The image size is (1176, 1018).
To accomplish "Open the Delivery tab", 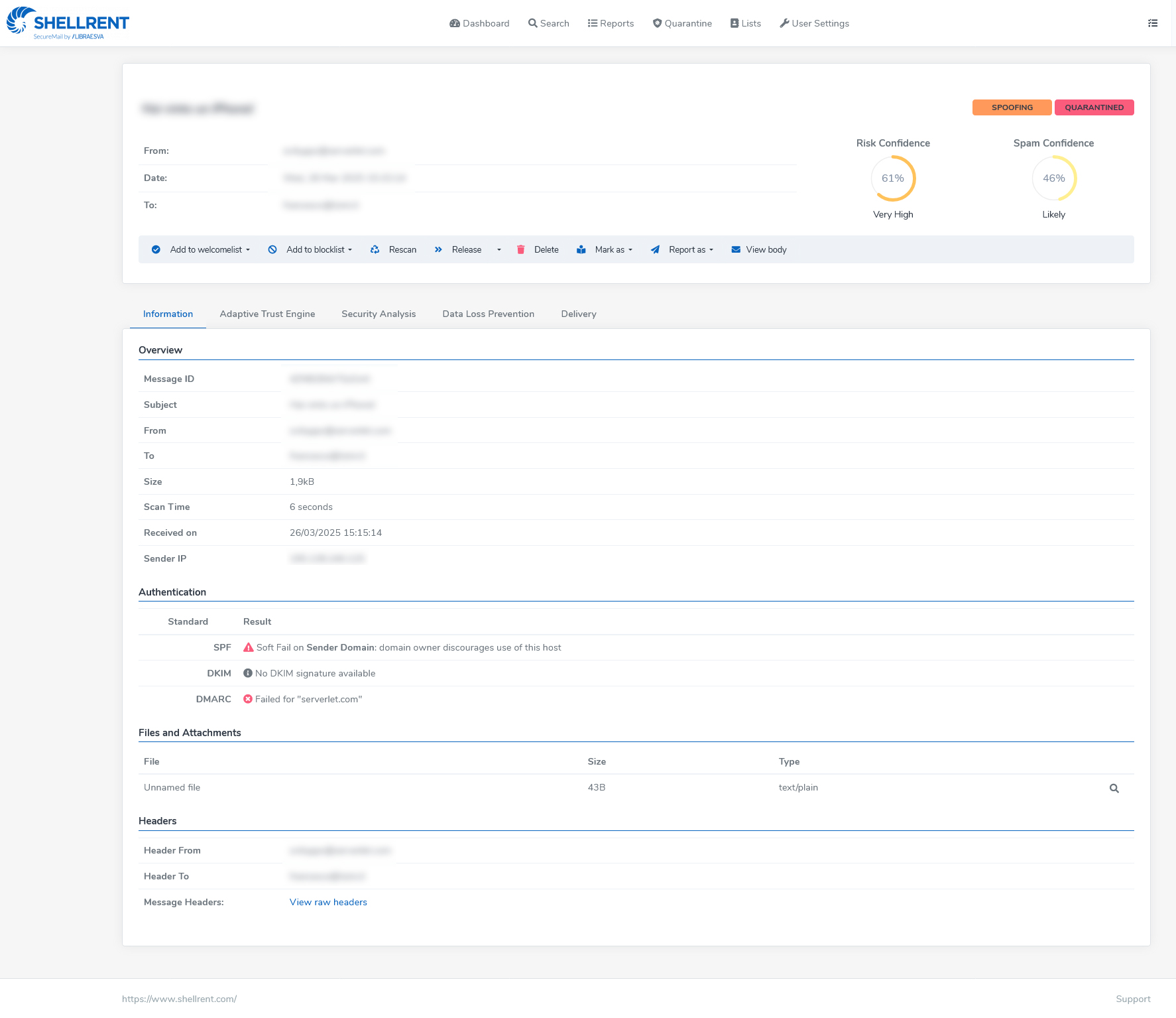I will pyautogui.click(x=579, y=314).
